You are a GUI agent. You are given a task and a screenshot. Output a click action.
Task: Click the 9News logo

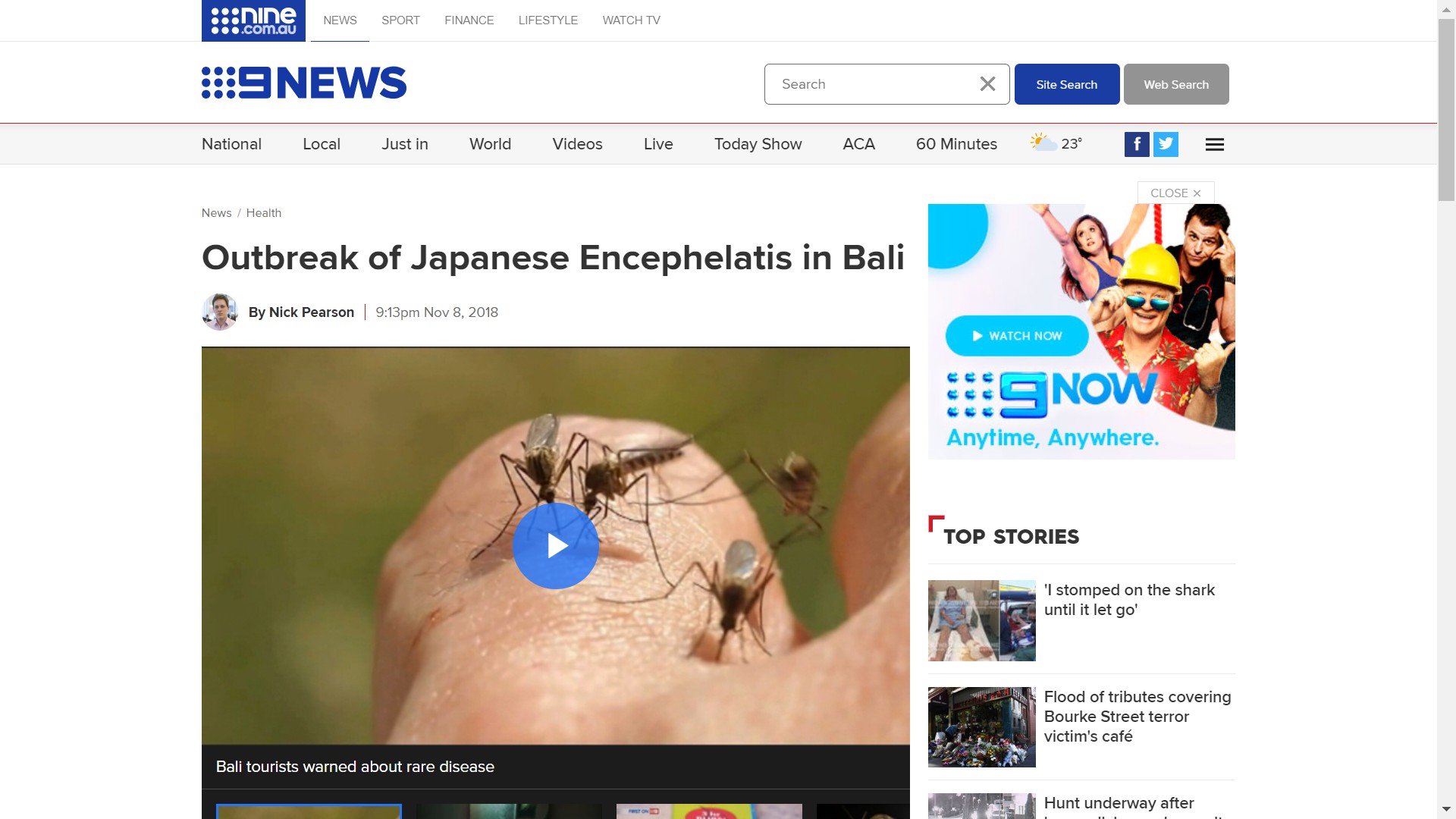click(304, 83)
